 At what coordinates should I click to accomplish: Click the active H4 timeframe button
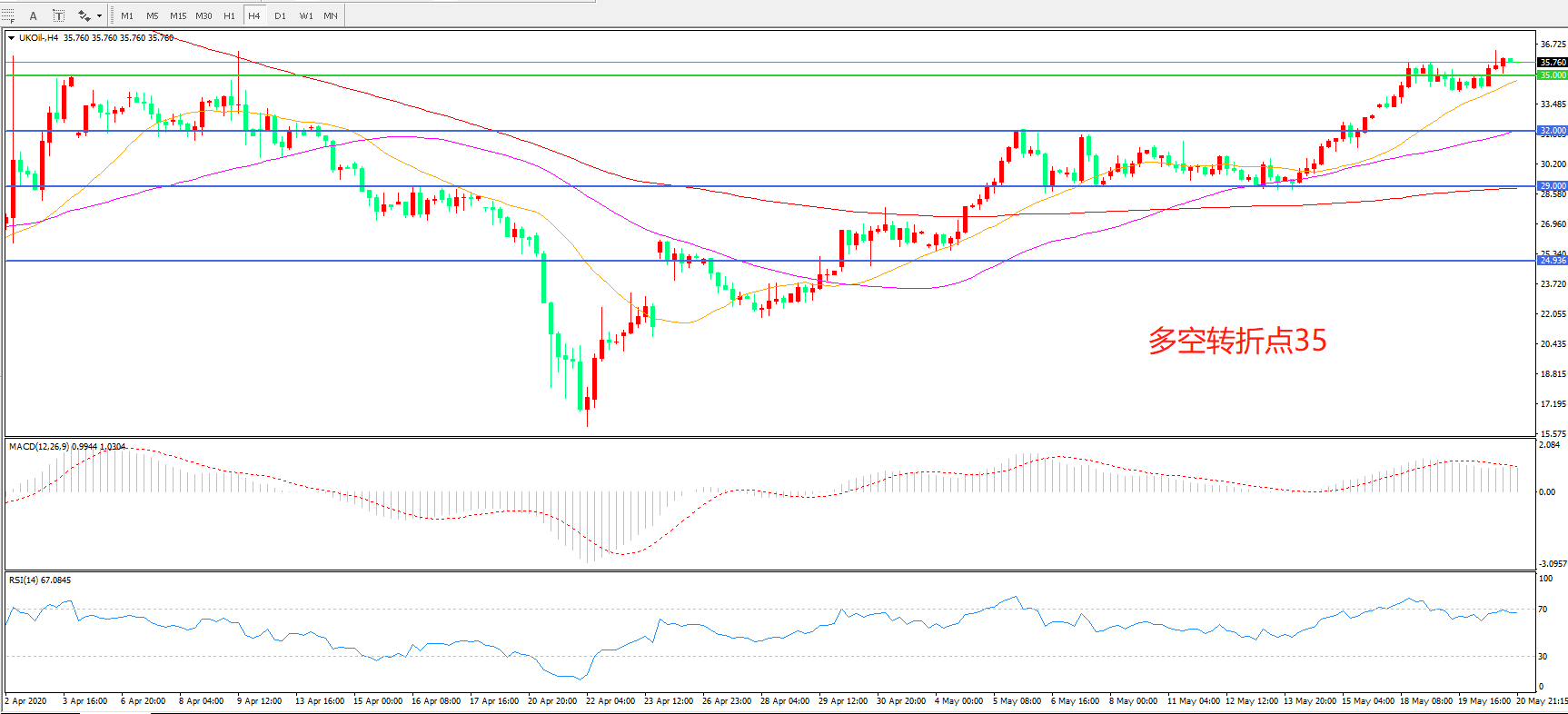(254, 15)
